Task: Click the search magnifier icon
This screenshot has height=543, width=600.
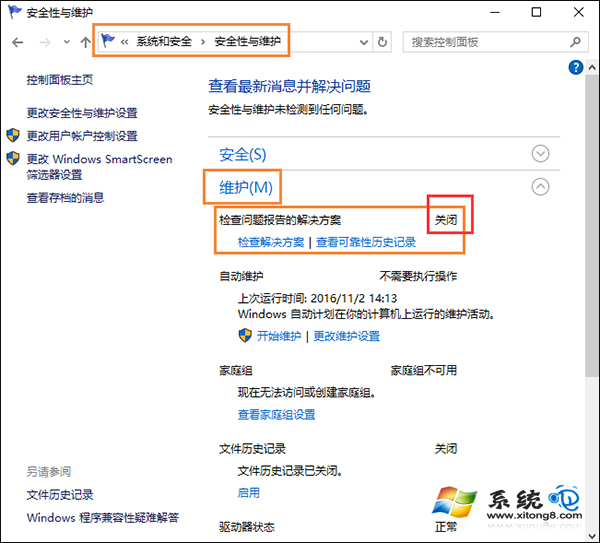Action: [x=575, y=42]
